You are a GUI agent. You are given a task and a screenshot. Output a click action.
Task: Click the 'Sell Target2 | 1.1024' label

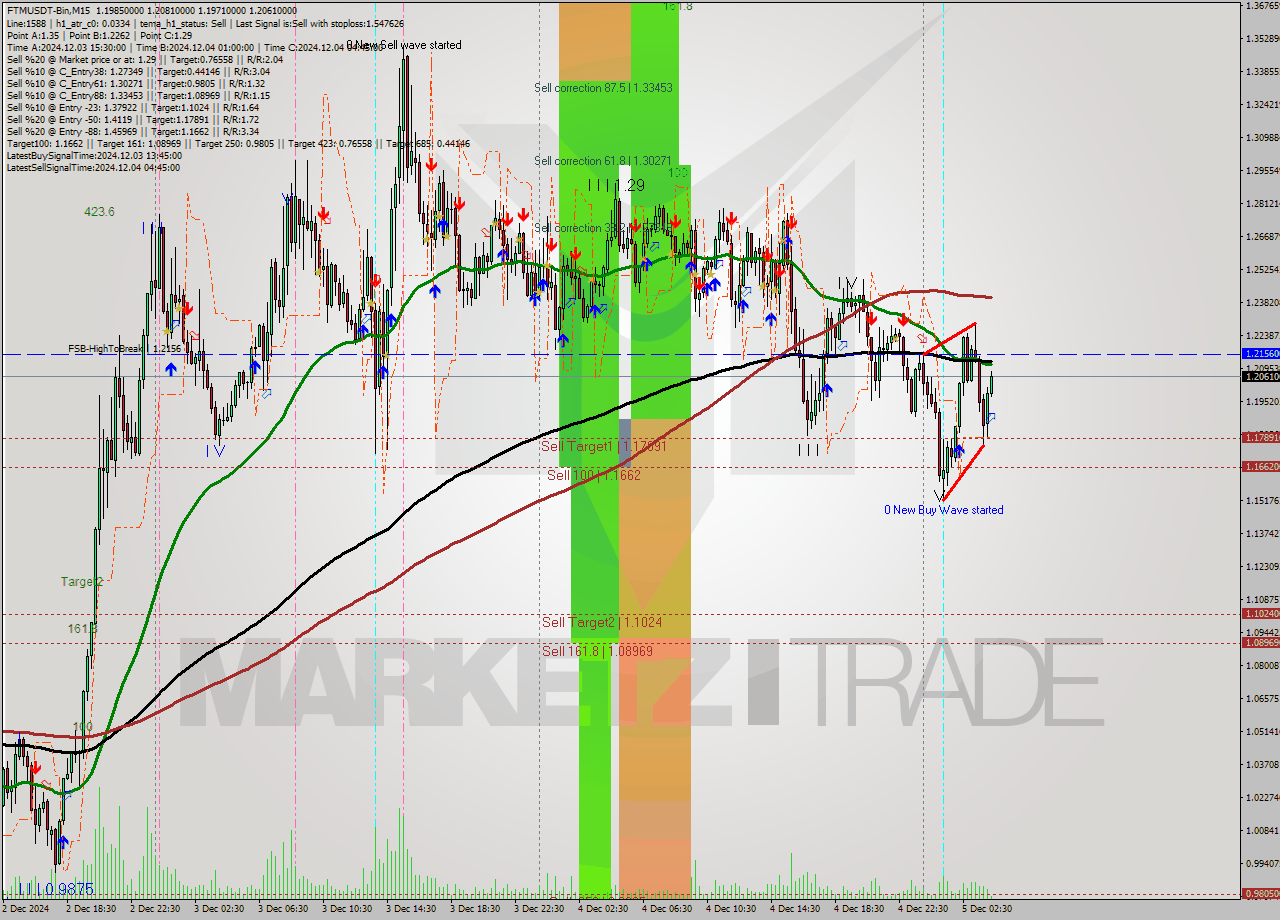602,622
